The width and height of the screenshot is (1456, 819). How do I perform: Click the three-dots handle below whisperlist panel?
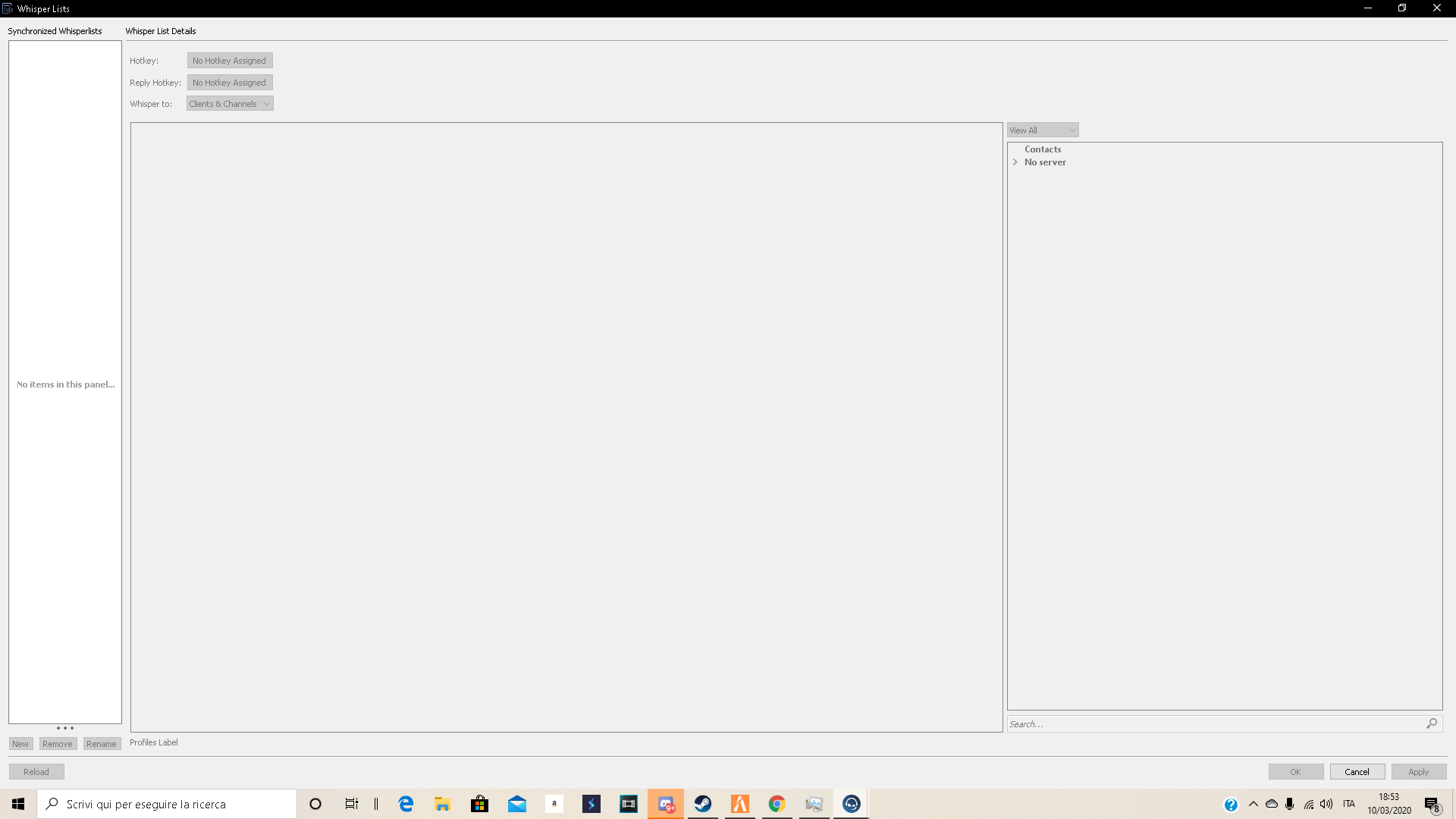click(x=65, y=728)
